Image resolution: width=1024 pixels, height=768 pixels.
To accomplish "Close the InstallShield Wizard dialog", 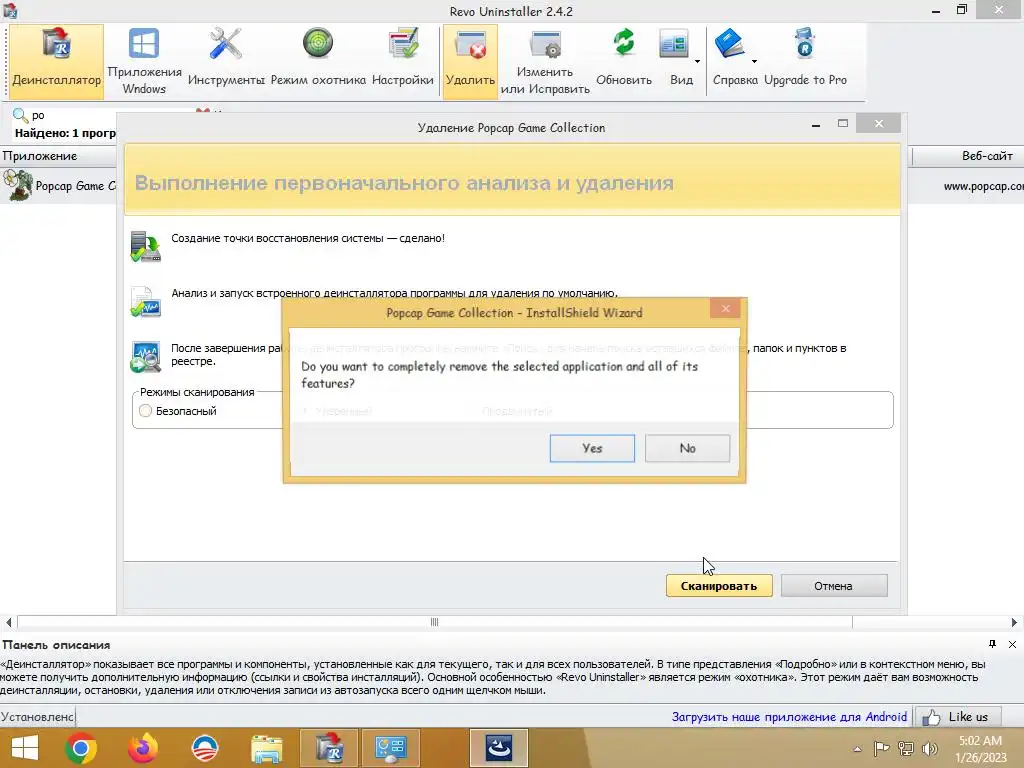I will [x=725, y=309].
